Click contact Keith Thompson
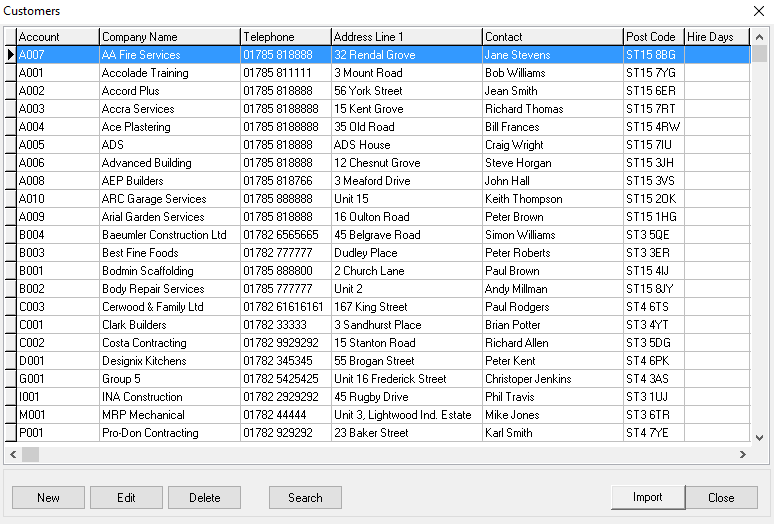This screenshot has height=524, width=774. (x=553, y=199)
